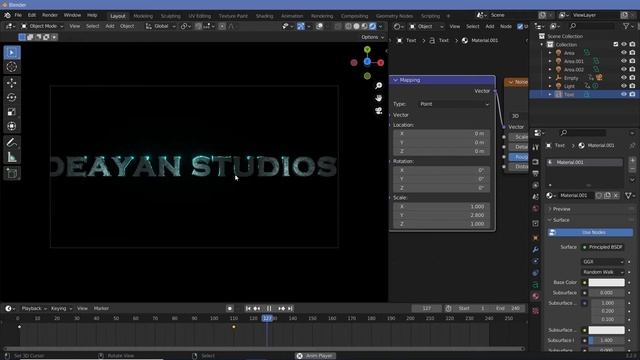Click the Base Color white swatch
Screen dimensions: 640x360
click(x=607, y=282)
